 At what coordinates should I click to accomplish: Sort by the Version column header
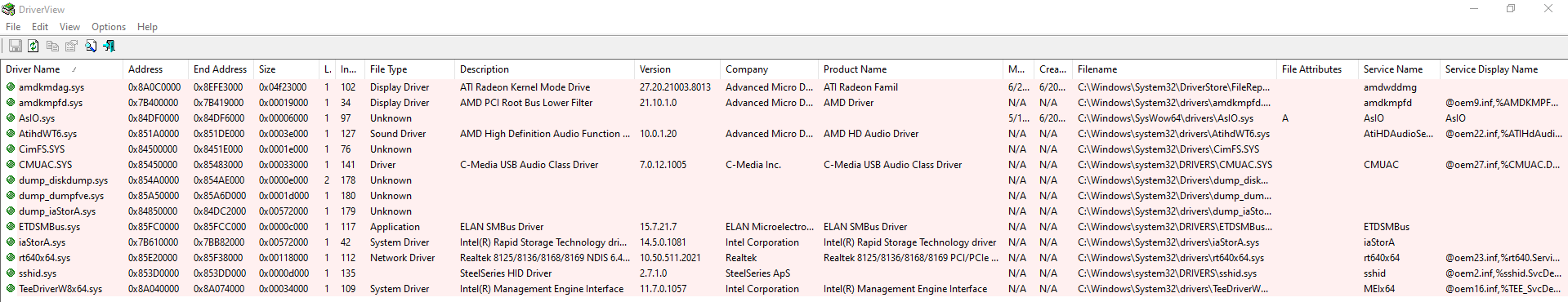678,69
